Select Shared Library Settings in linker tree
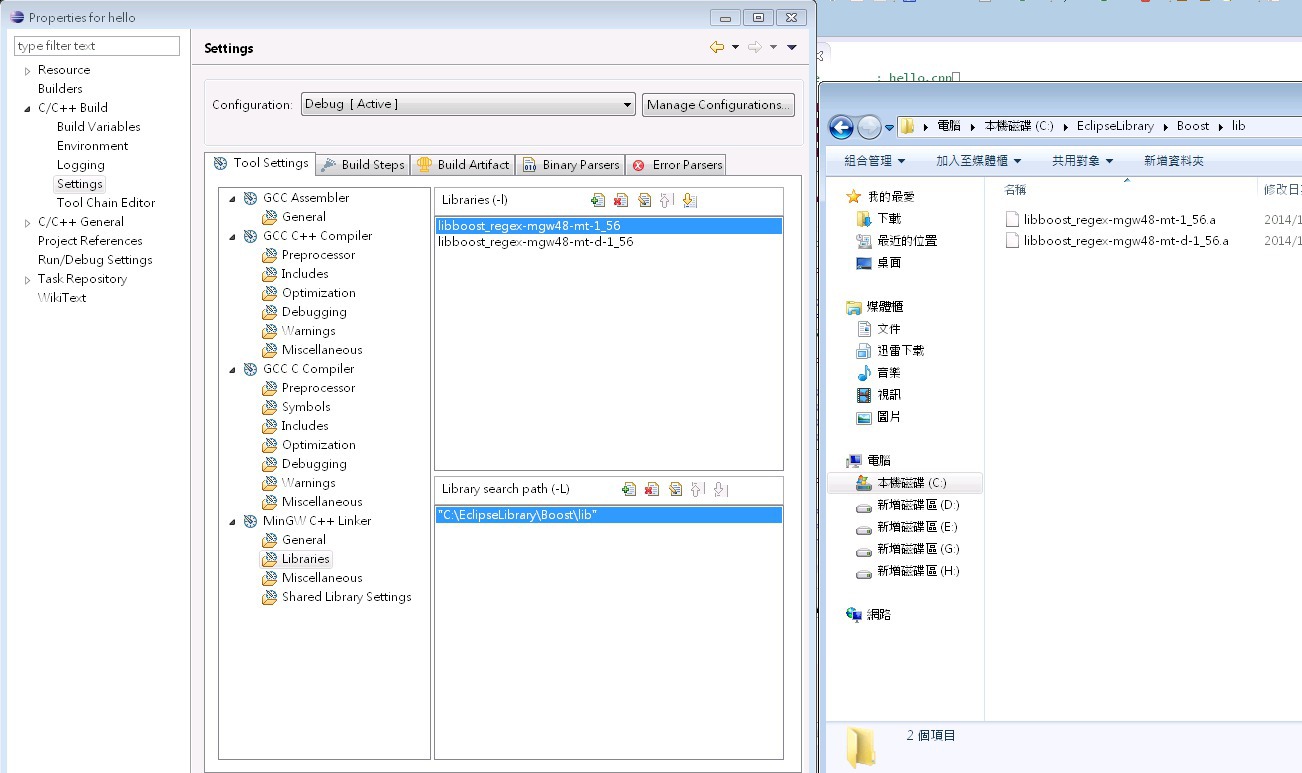The height and width of the screenshot is (773, 1302). tap(346, 597)
